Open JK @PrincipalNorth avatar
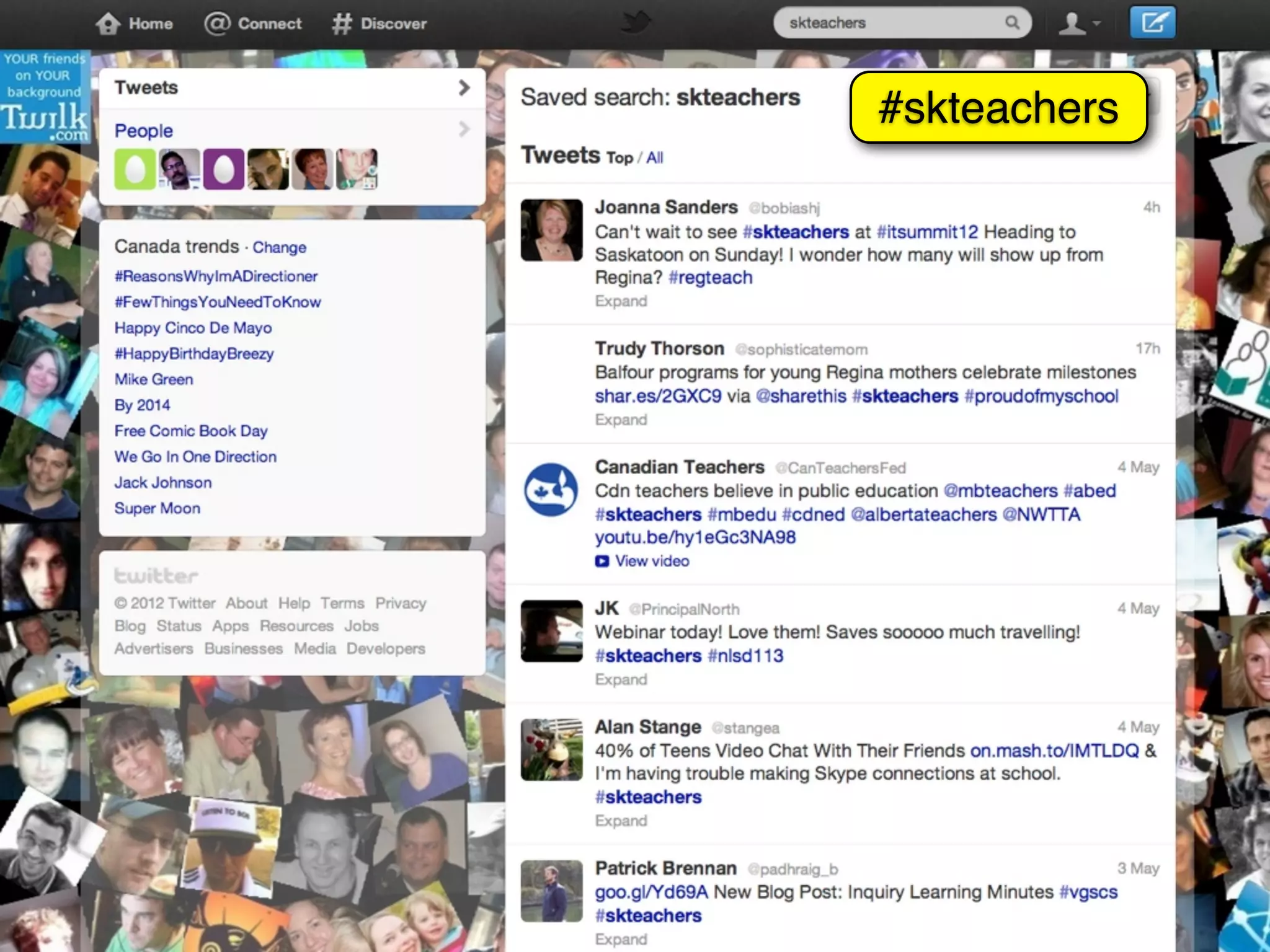1270x952 pixels. tap(551, 631)
